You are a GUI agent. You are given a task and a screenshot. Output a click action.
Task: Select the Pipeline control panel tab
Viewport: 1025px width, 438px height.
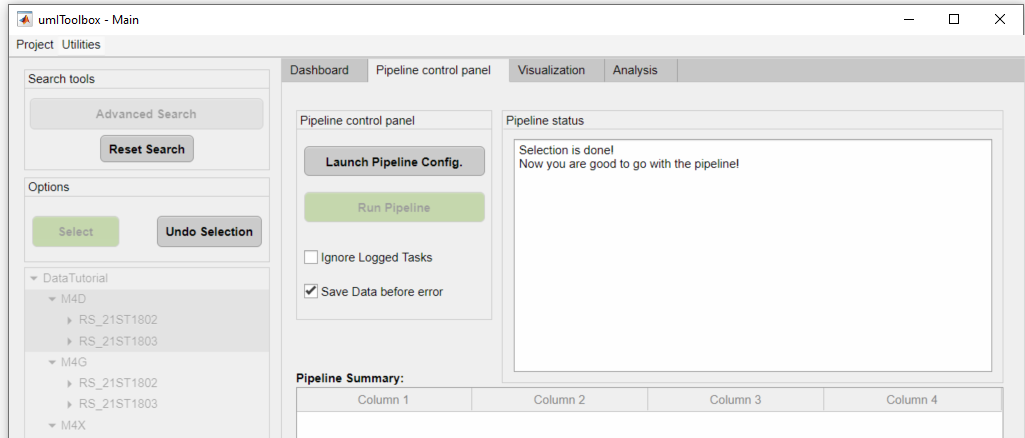pos(433,70)
